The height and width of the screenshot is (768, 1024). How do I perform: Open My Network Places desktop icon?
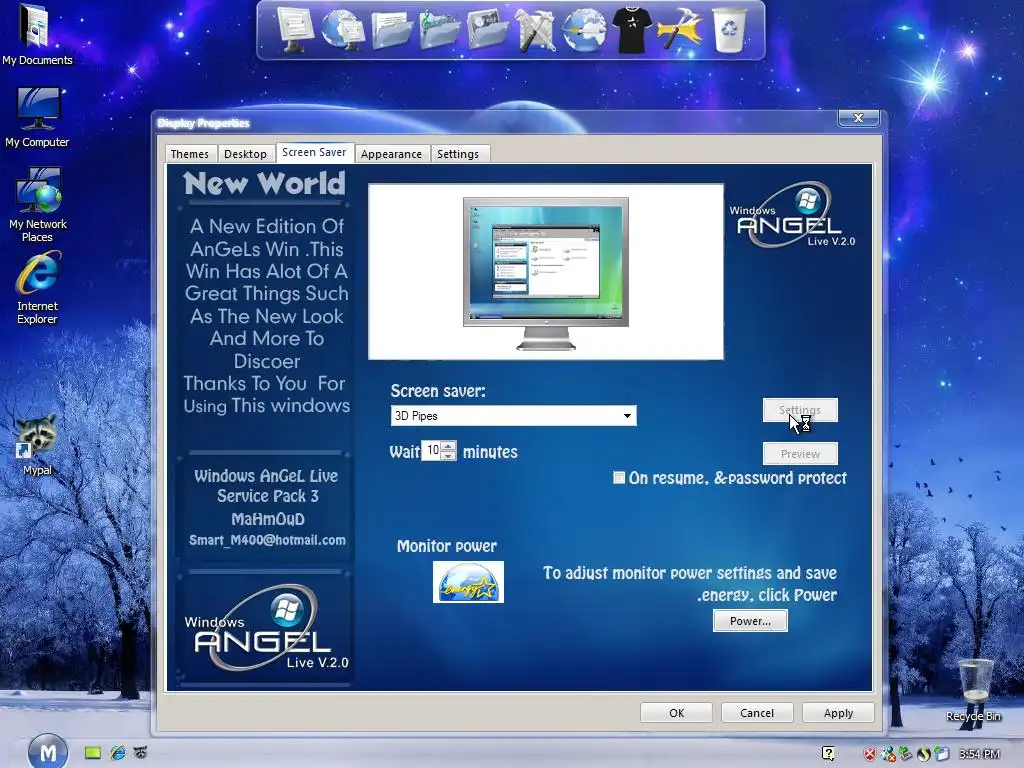pos(37,205)
